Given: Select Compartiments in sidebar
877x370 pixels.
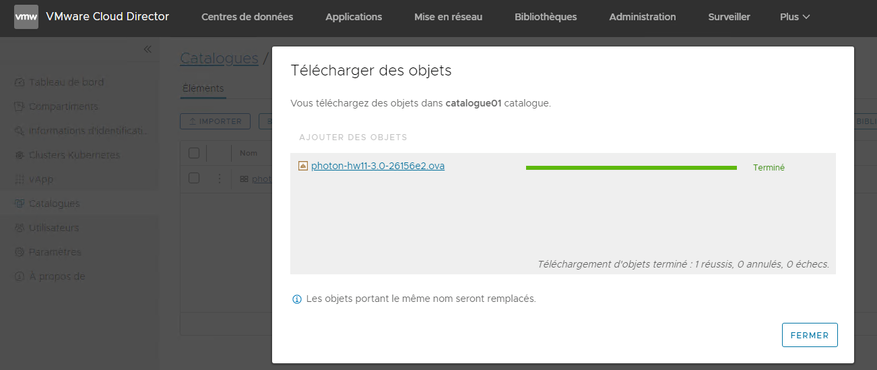Looking at the screenshot, I should tap(63, 106).
